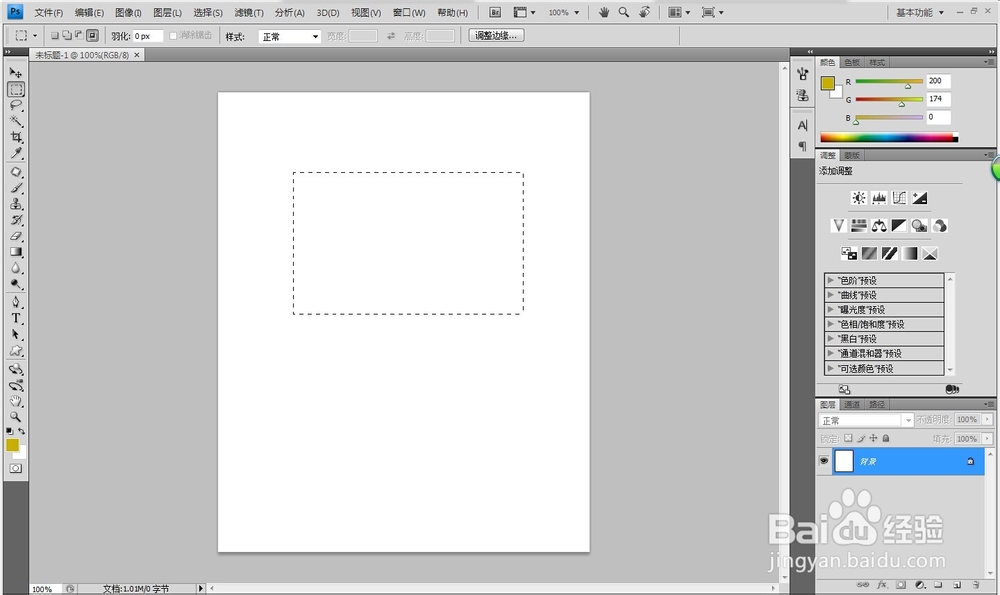Add an Exposure adjustment
Screen dimensions: 1000x595
920,198
